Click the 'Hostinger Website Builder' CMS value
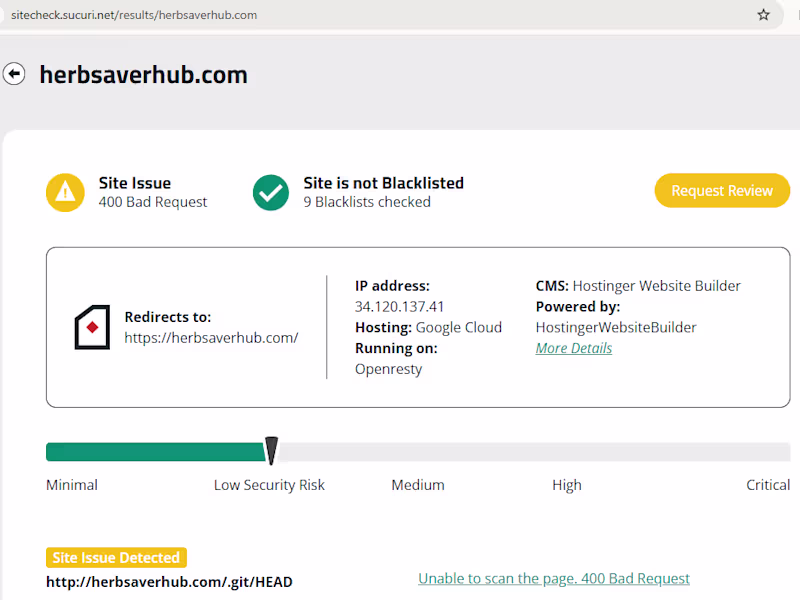Screen dimensions: 800x600 [x=656, y=286]
